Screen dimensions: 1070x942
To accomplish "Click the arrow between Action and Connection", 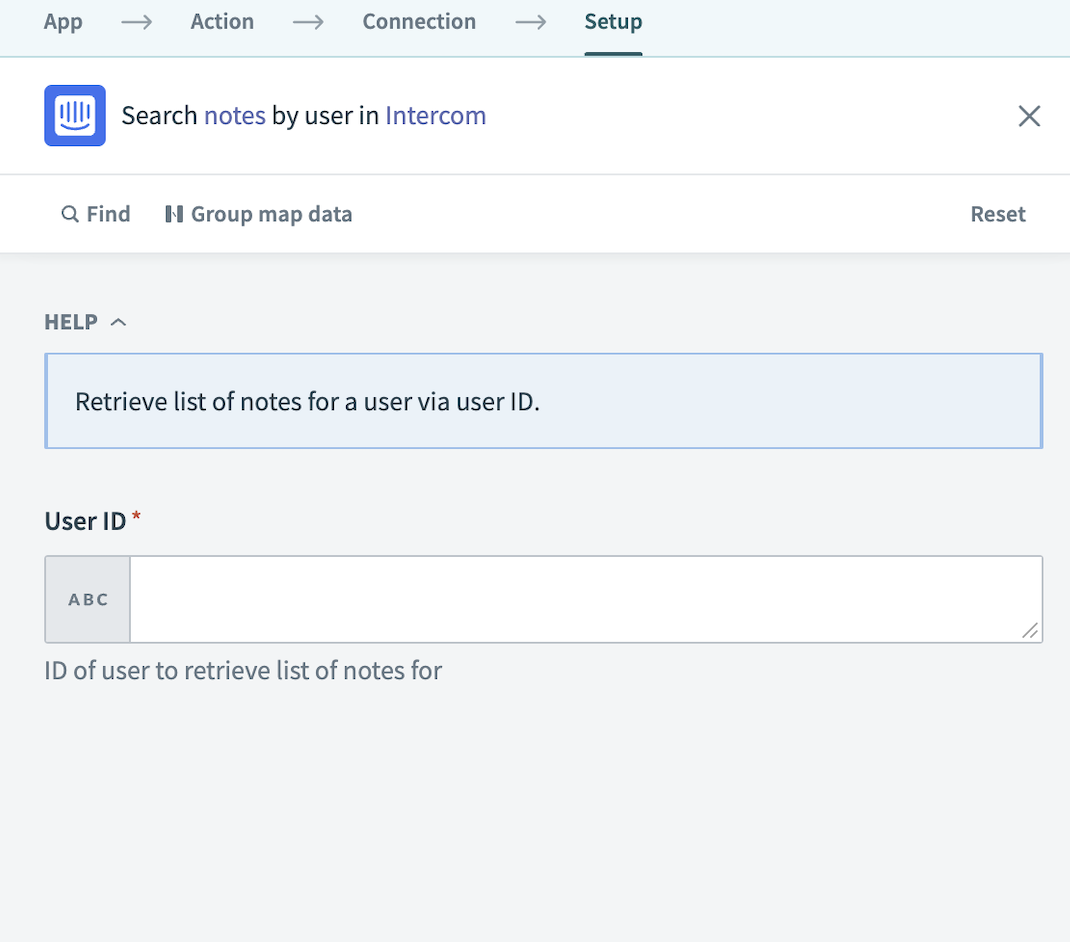I will (x=308, y=21).
